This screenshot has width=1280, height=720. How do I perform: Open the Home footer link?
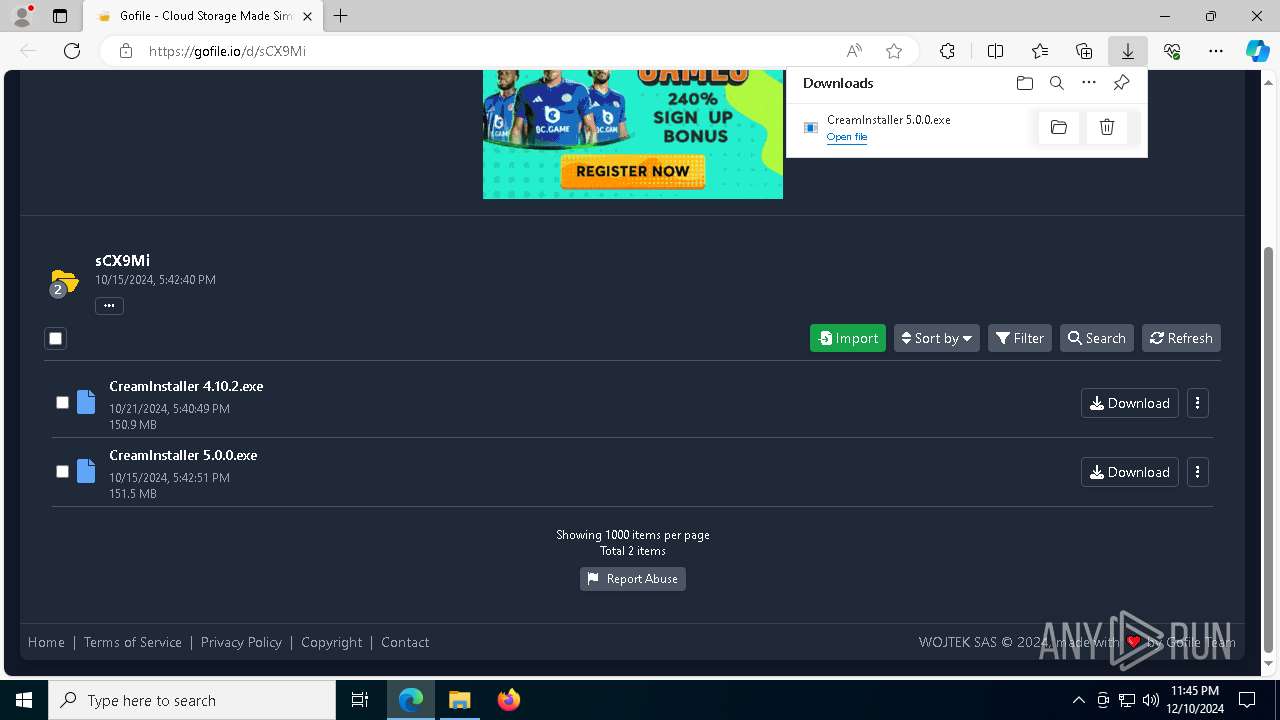click(46, 642)
